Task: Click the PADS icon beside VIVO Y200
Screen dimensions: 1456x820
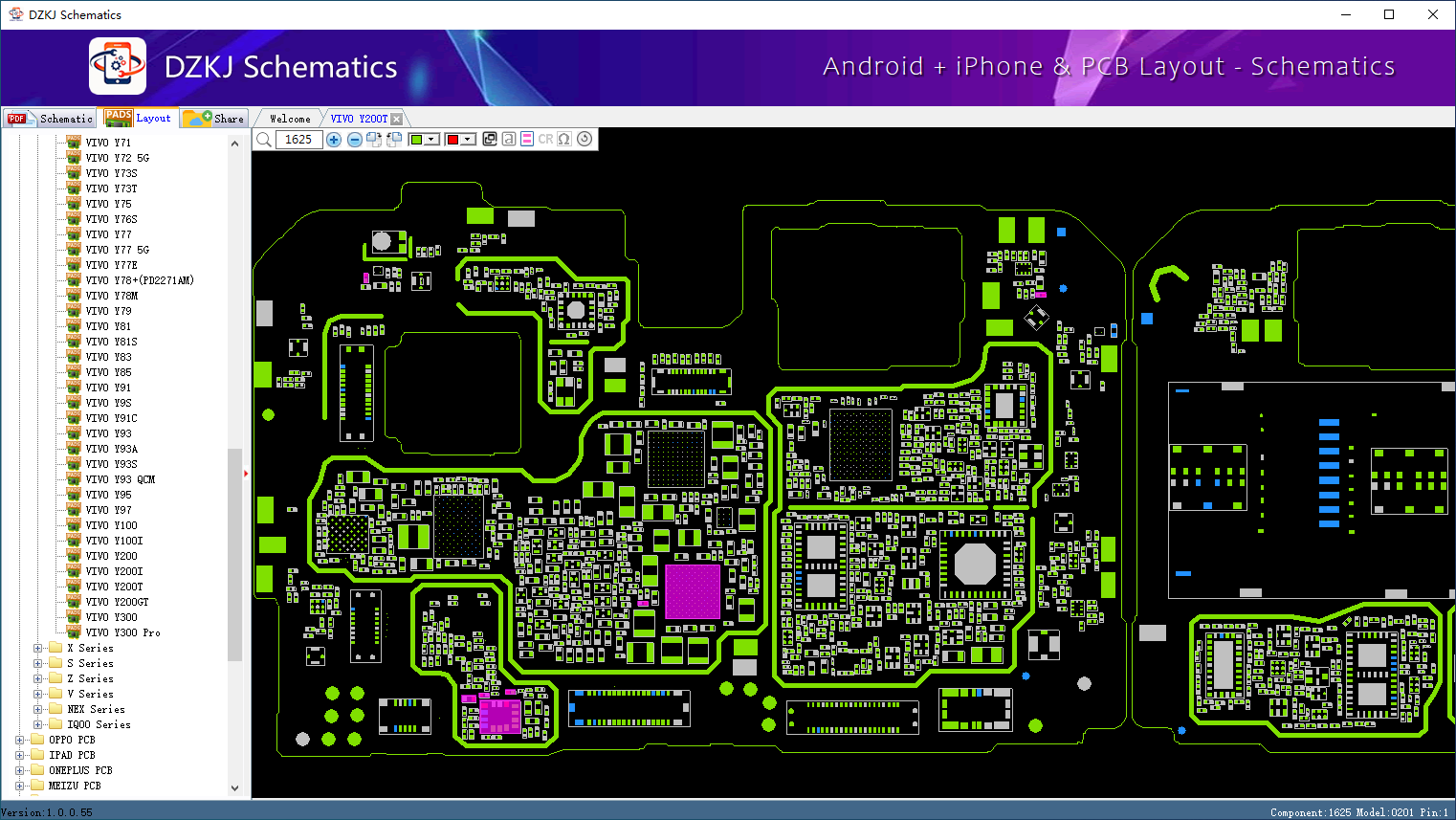Action: pyautogui.click(x=74, y=556)
